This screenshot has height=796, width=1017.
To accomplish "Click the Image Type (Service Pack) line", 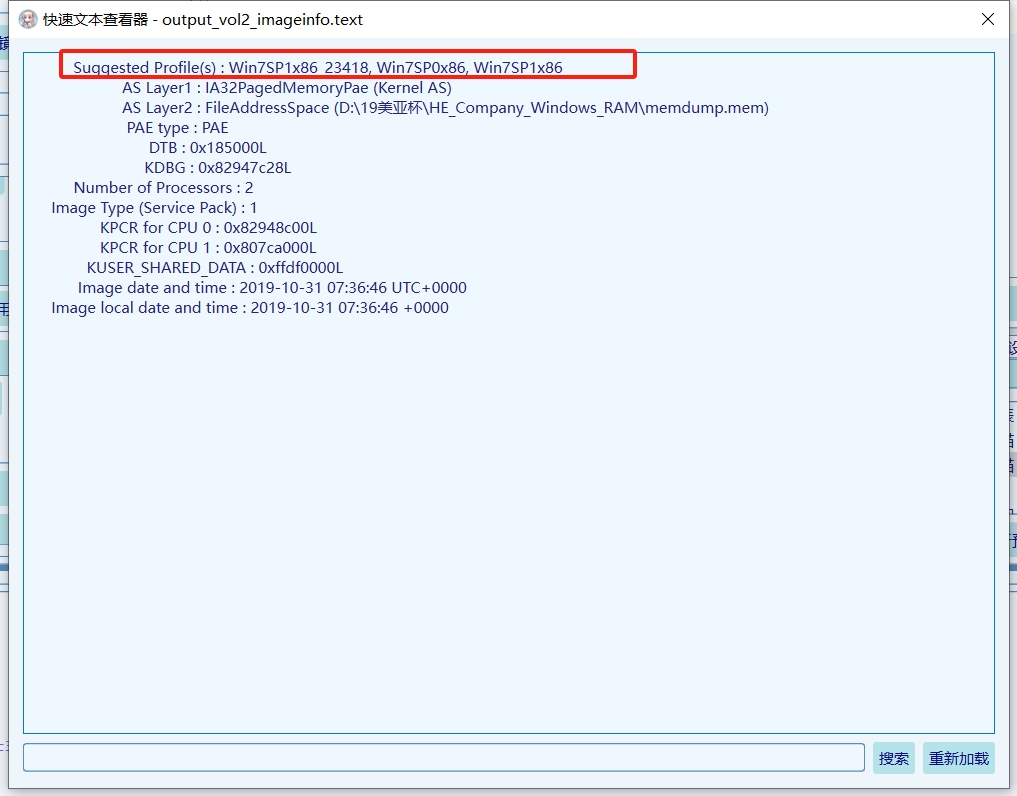I will [154, 208].
